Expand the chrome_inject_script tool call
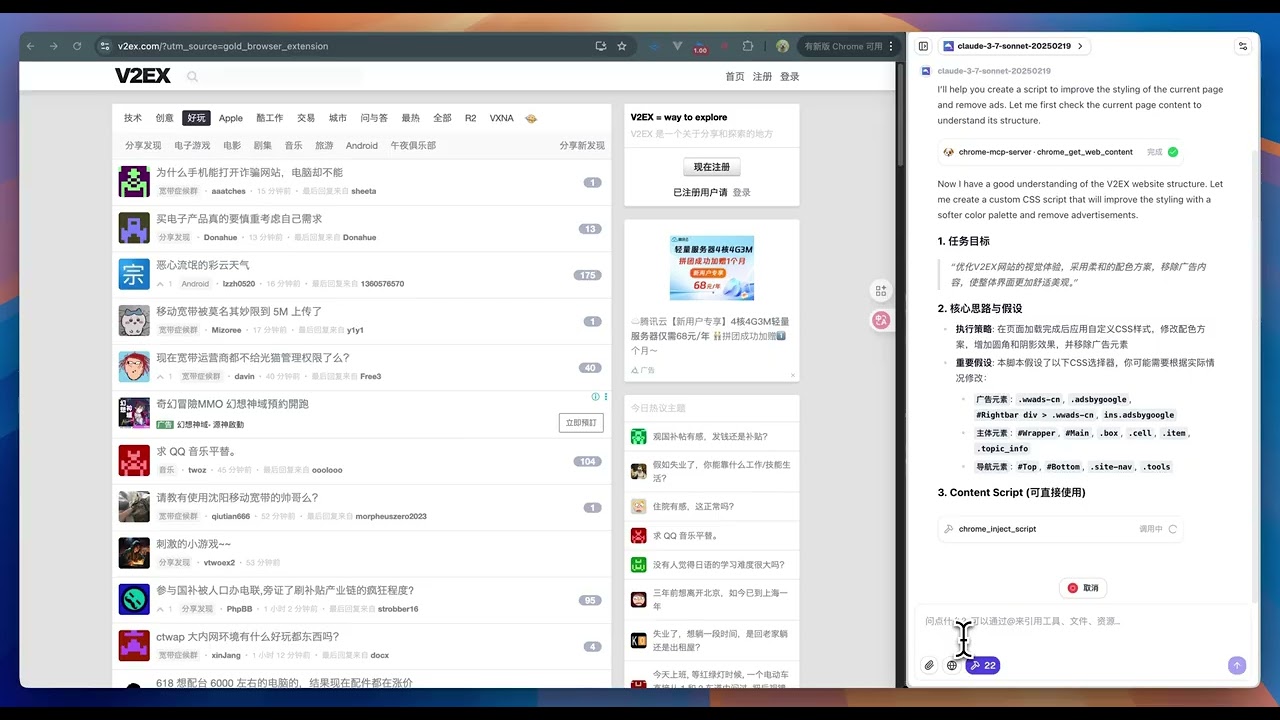Image resolution: width=1280 pixels, height=720 pixels. [1060, 529]
